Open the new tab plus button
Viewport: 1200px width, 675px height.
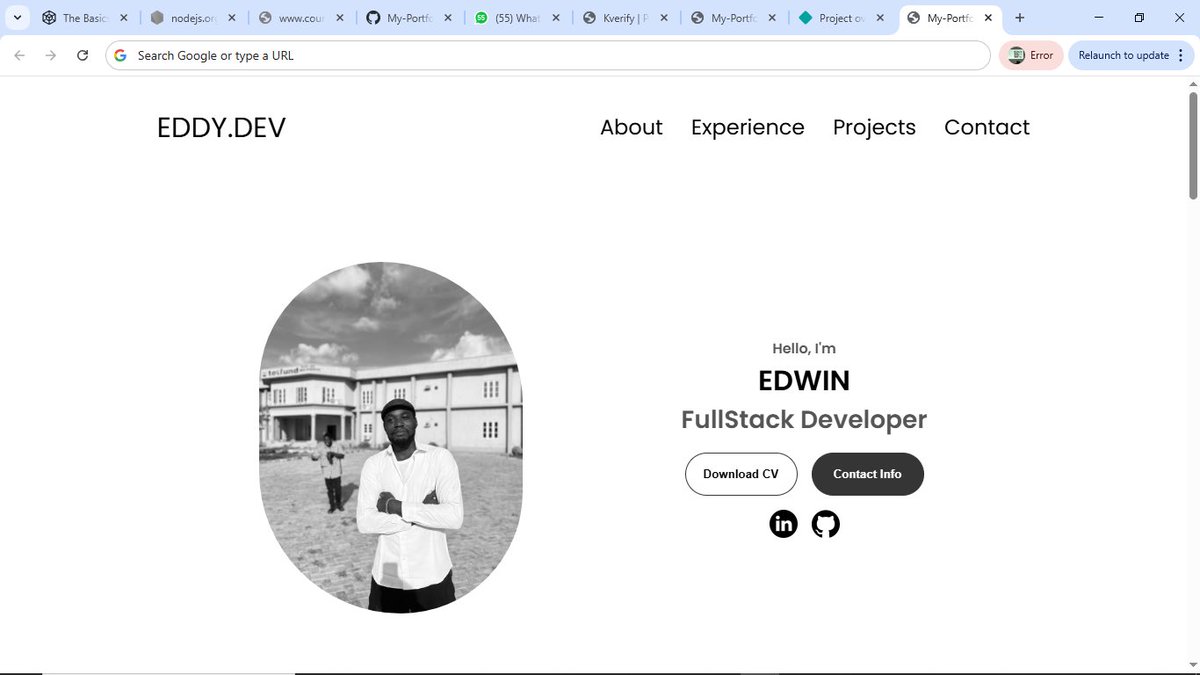click(x=1020, y=18)
